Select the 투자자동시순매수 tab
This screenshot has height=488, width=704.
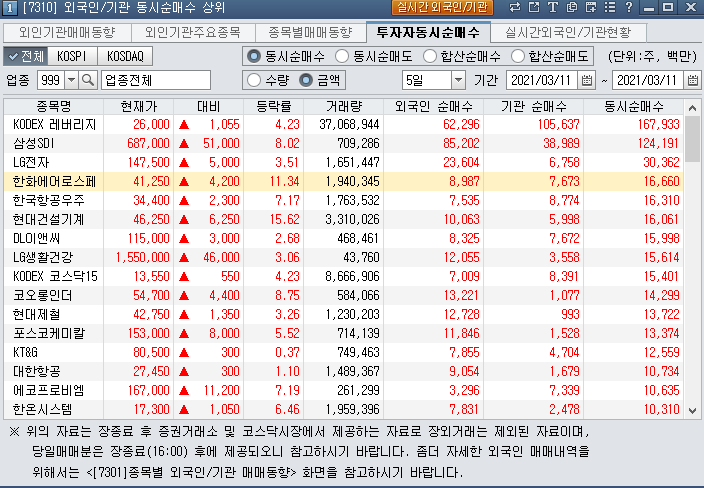tap(428, 32)
